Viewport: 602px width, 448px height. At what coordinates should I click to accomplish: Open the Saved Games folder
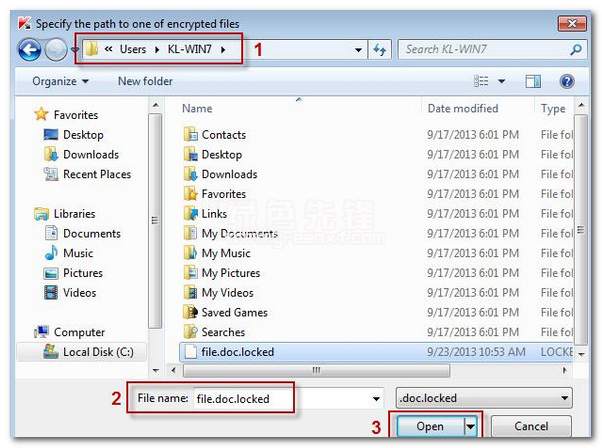click(234, 313)
